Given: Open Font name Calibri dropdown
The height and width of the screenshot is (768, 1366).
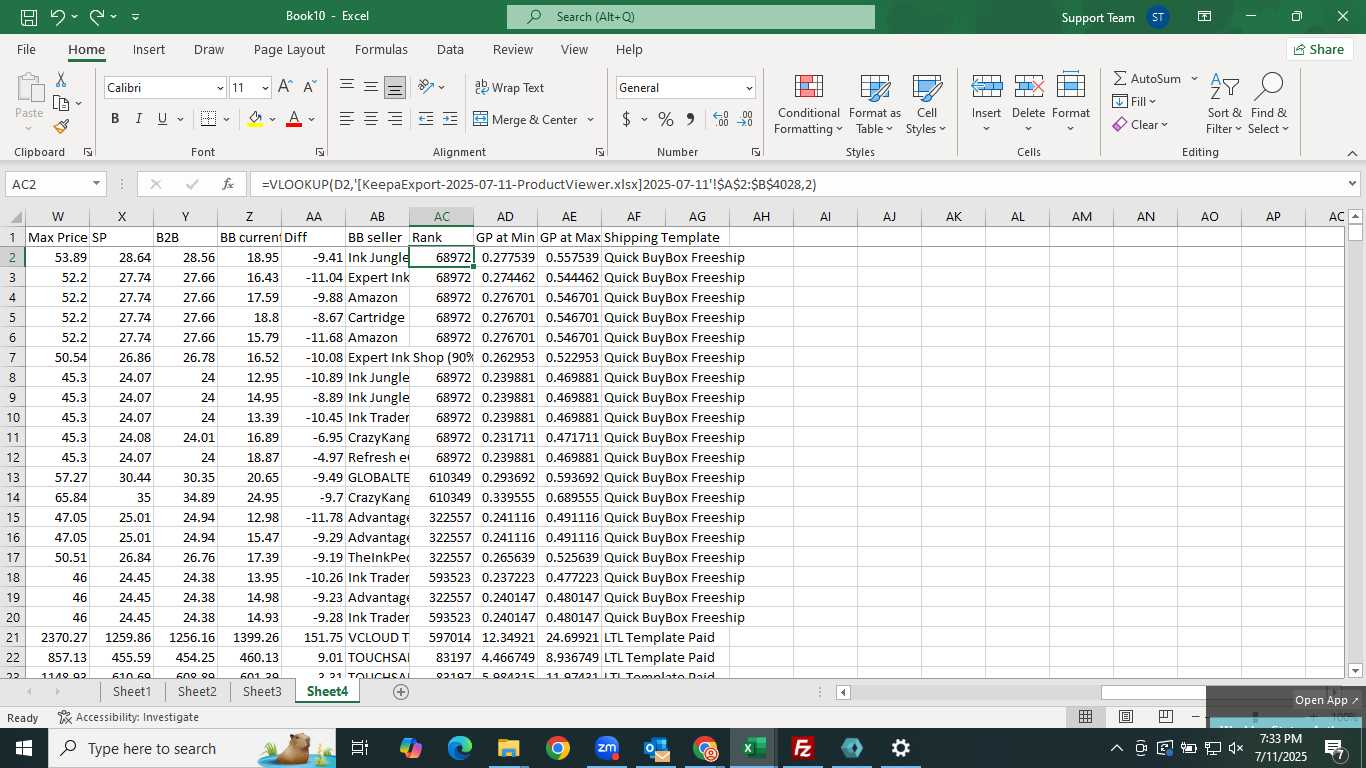Looking at the screenshot, I should click(219, 88).
